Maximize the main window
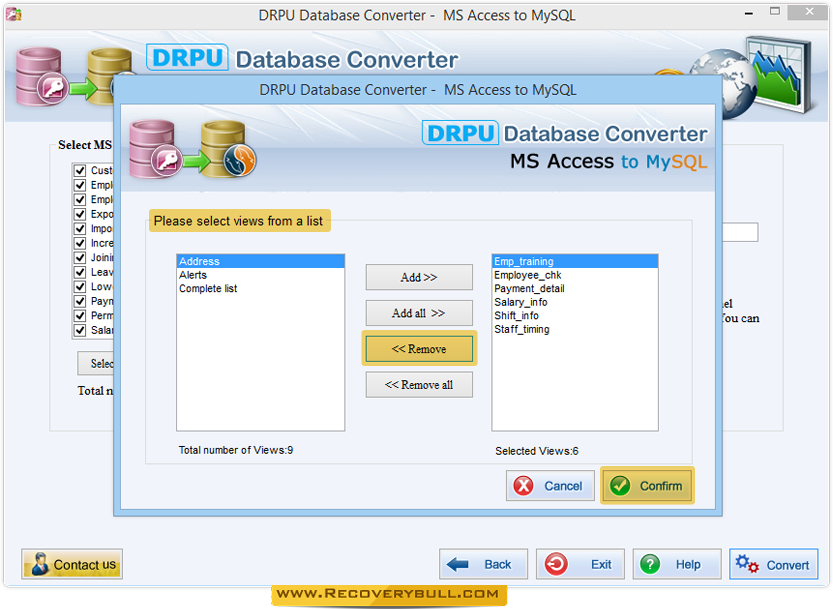Screen dimensions: 833x609 pos(775,12)
